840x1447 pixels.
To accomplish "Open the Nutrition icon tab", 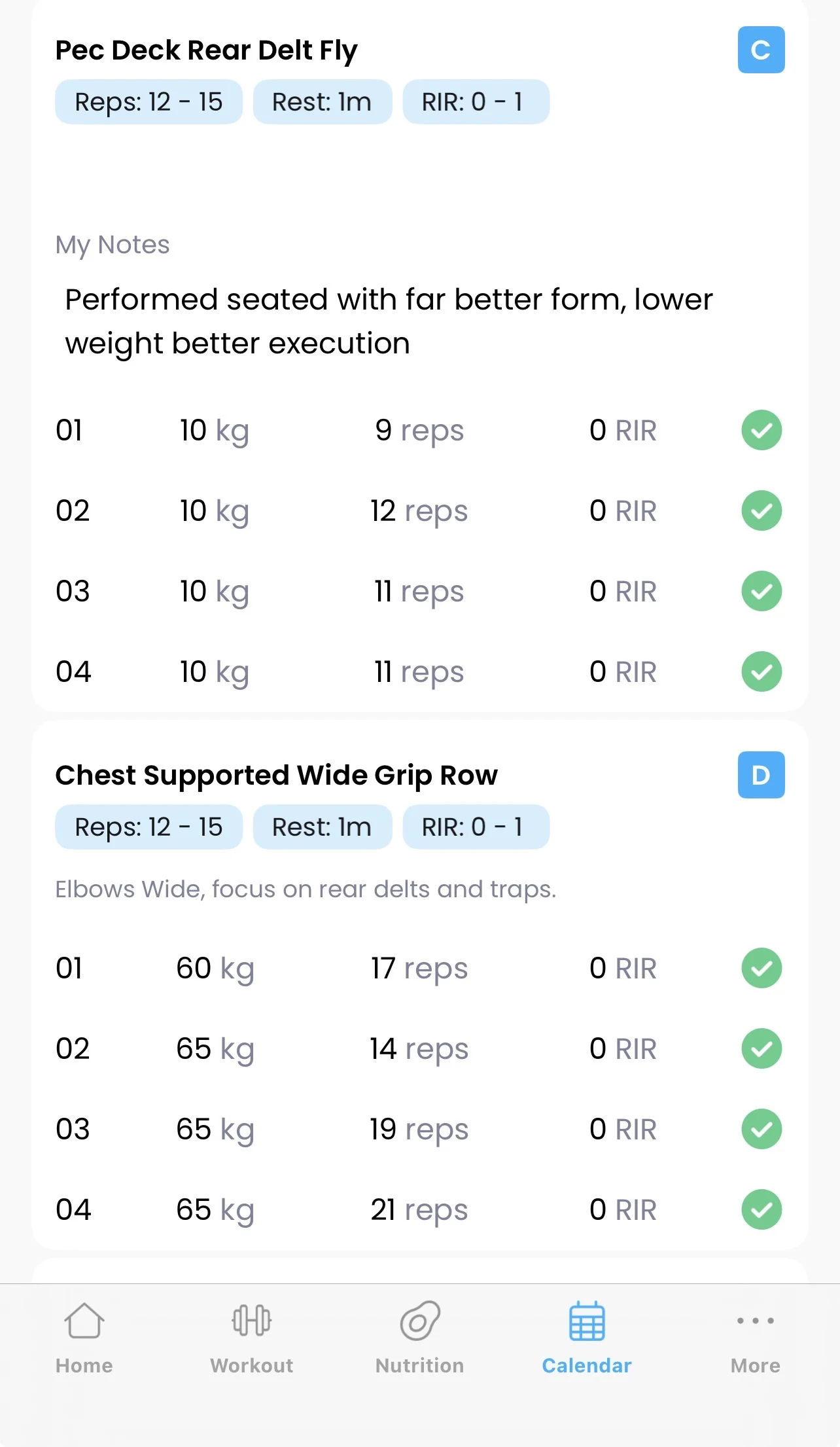I will pyautogui.click(x=419, y=1336).
